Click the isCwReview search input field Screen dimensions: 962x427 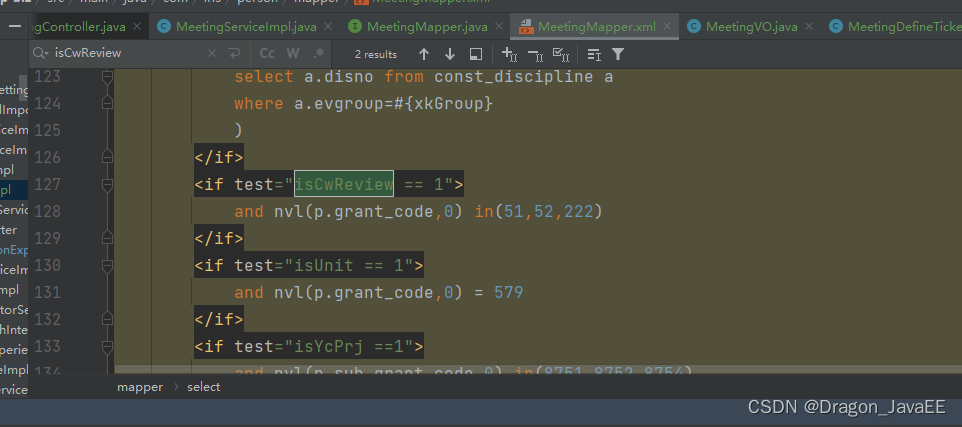[129, 53]
